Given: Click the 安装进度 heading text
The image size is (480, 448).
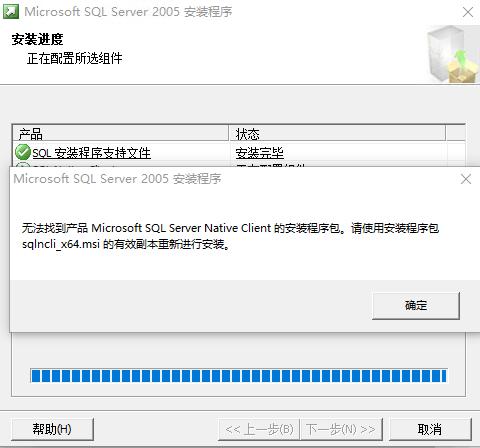Looking at the screenshot, I should click(37, 39).
